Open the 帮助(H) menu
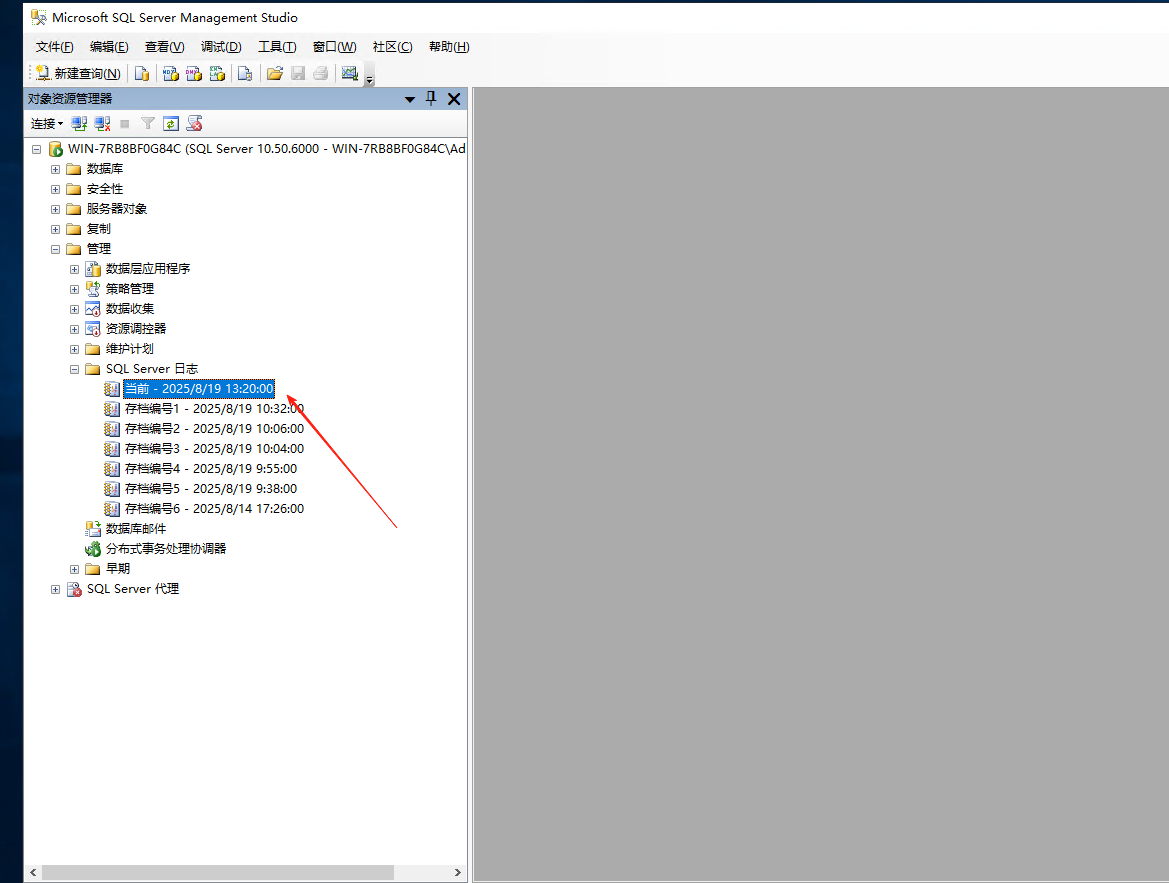The height and width of the screenshot is (883, 1169). (449, 47)
